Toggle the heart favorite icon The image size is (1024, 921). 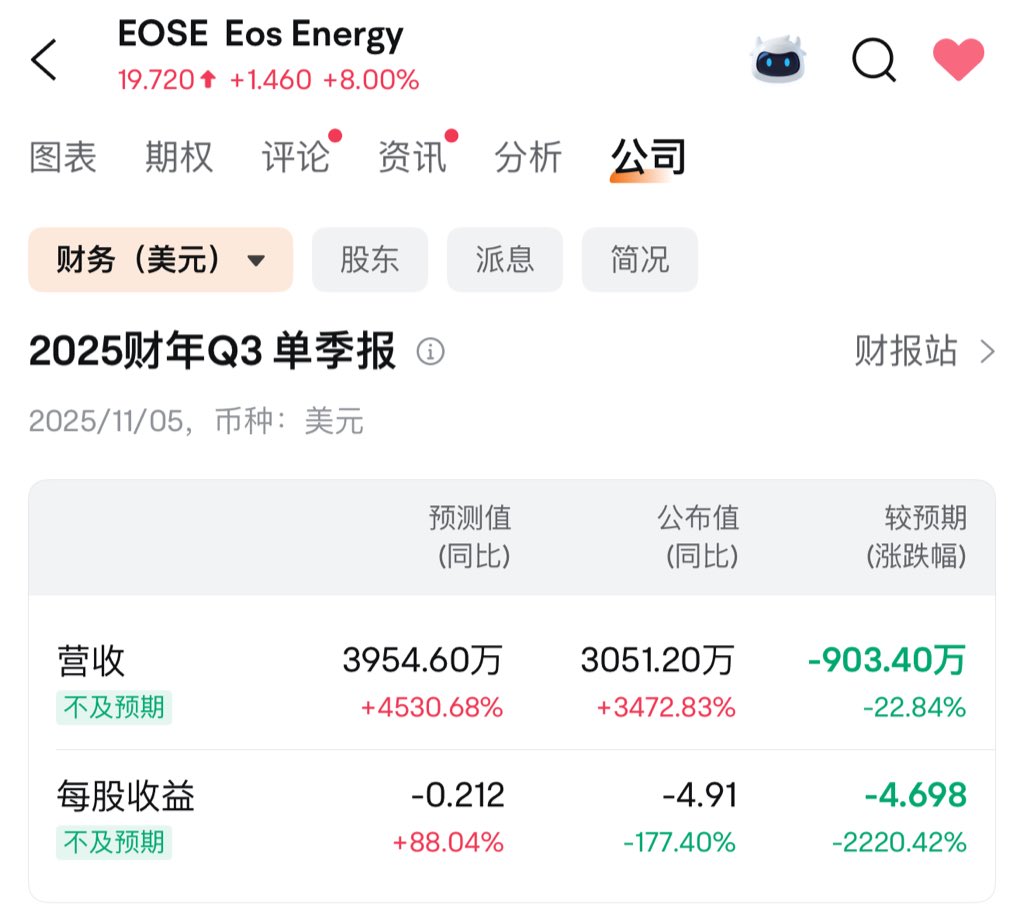pyautogui.click(x=958, y=60)
